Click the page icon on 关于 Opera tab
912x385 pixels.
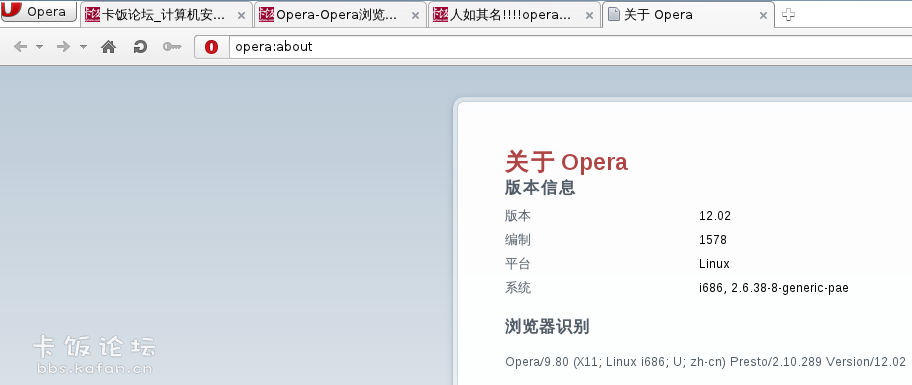click(x=613, y=15)
